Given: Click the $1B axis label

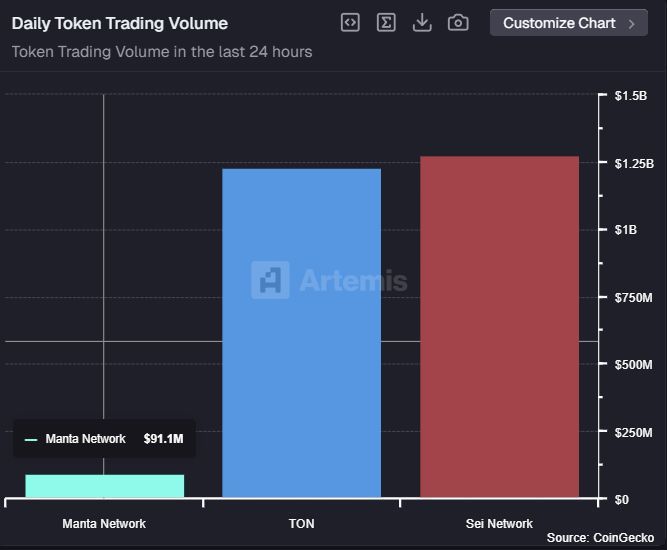Looking at the screenshot, I should 626,230.
